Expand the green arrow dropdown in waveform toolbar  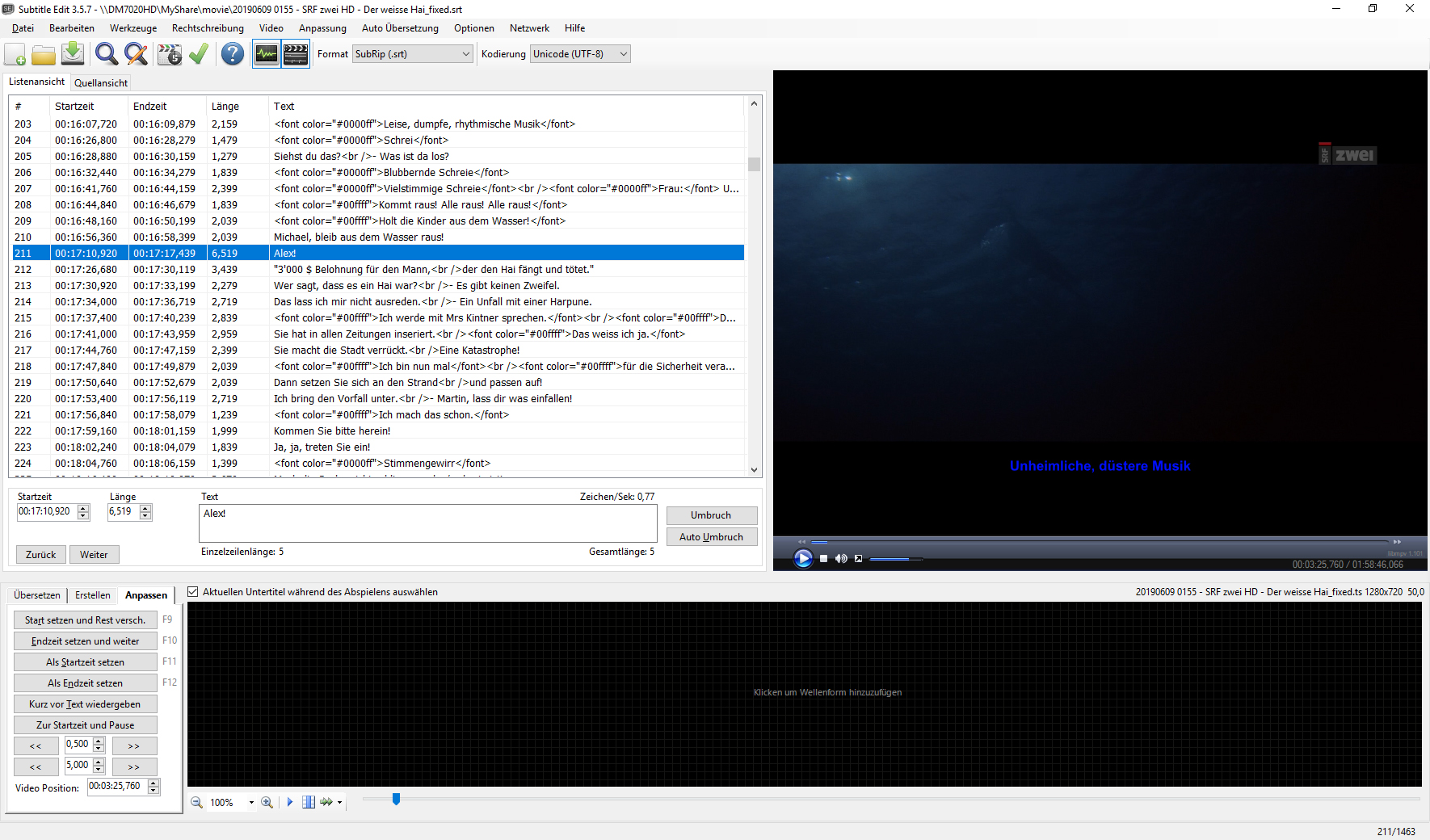[x=339, y=802]
